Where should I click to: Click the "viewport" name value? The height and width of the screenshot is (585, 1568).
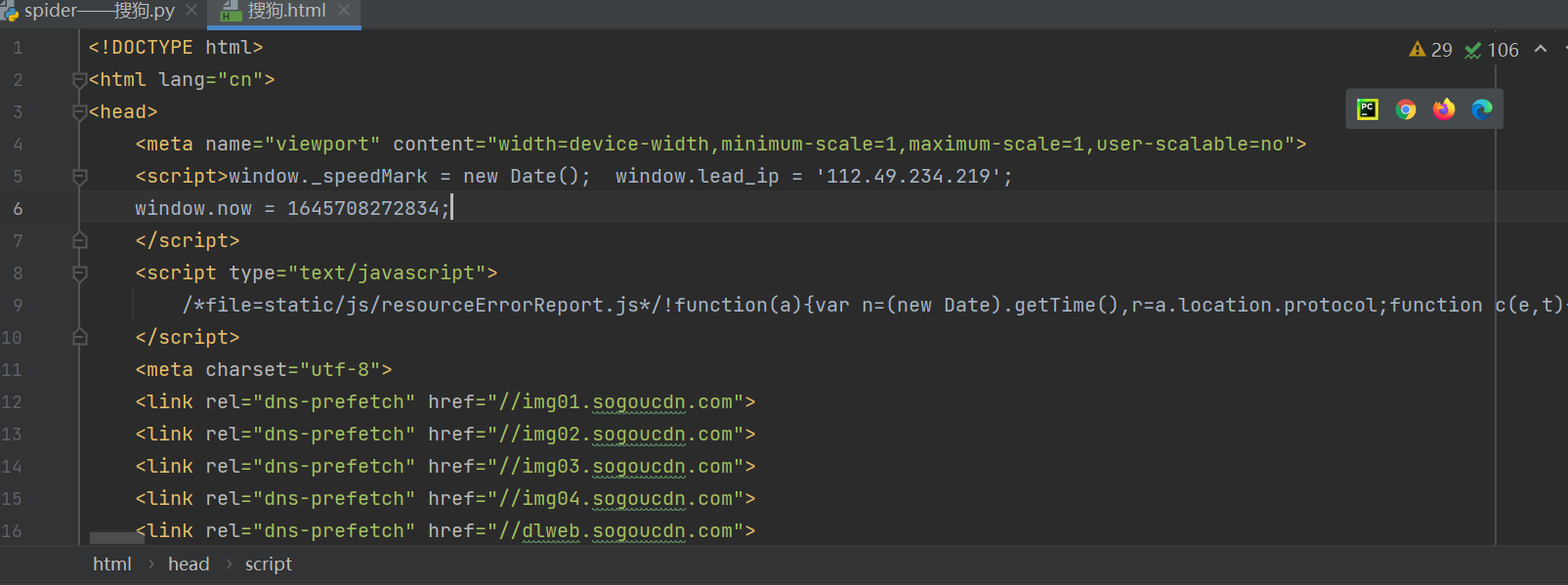322,145
